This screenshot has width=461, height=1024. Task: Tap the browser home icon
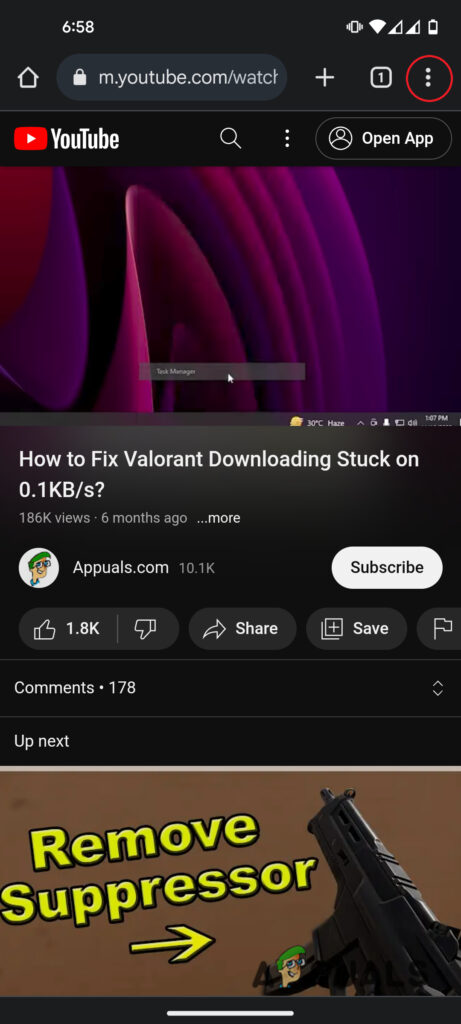28,78
